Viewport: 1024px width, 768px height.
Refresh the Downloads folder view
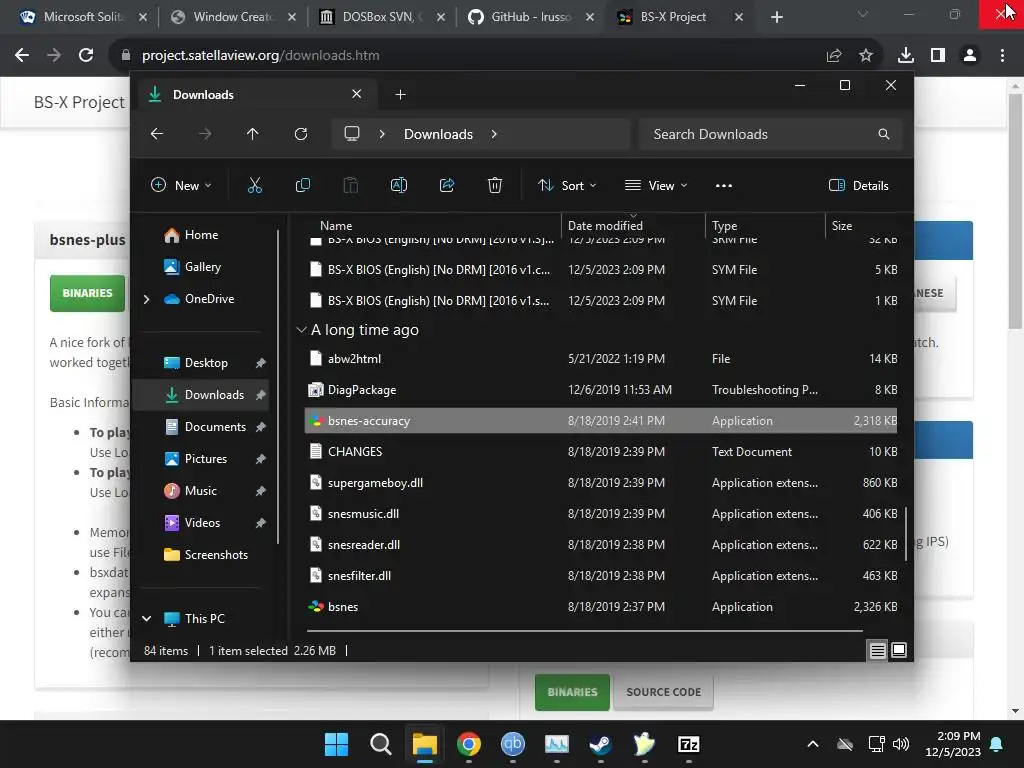pos(300,134)
